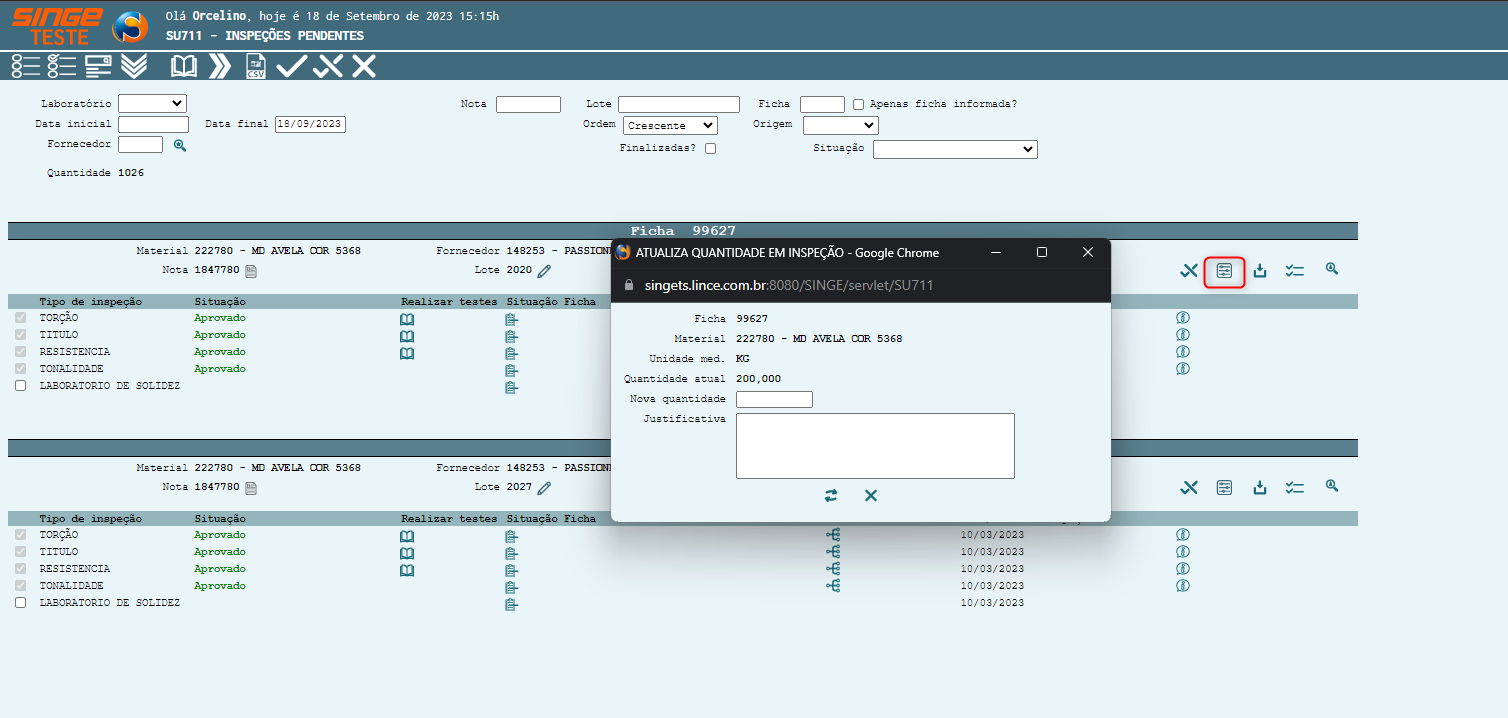This screenshot has height=718, width=1508.
Task: Click the swap arrows confirm icon in popup
Action: click(831, 496)
